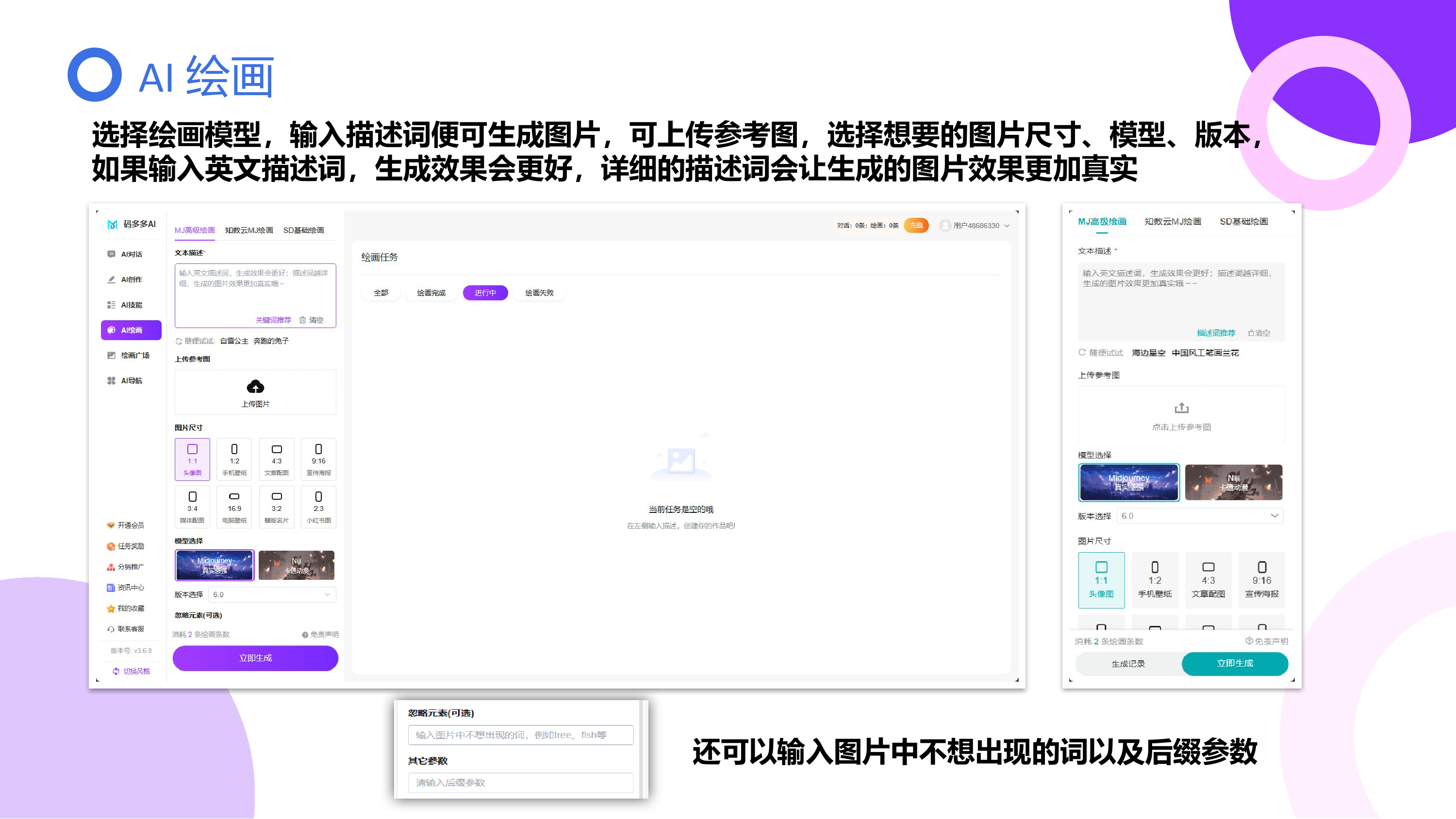This screenshot has width=1456, height=819.
Task: Click the 忽略元素 input field
Action: 520,735
